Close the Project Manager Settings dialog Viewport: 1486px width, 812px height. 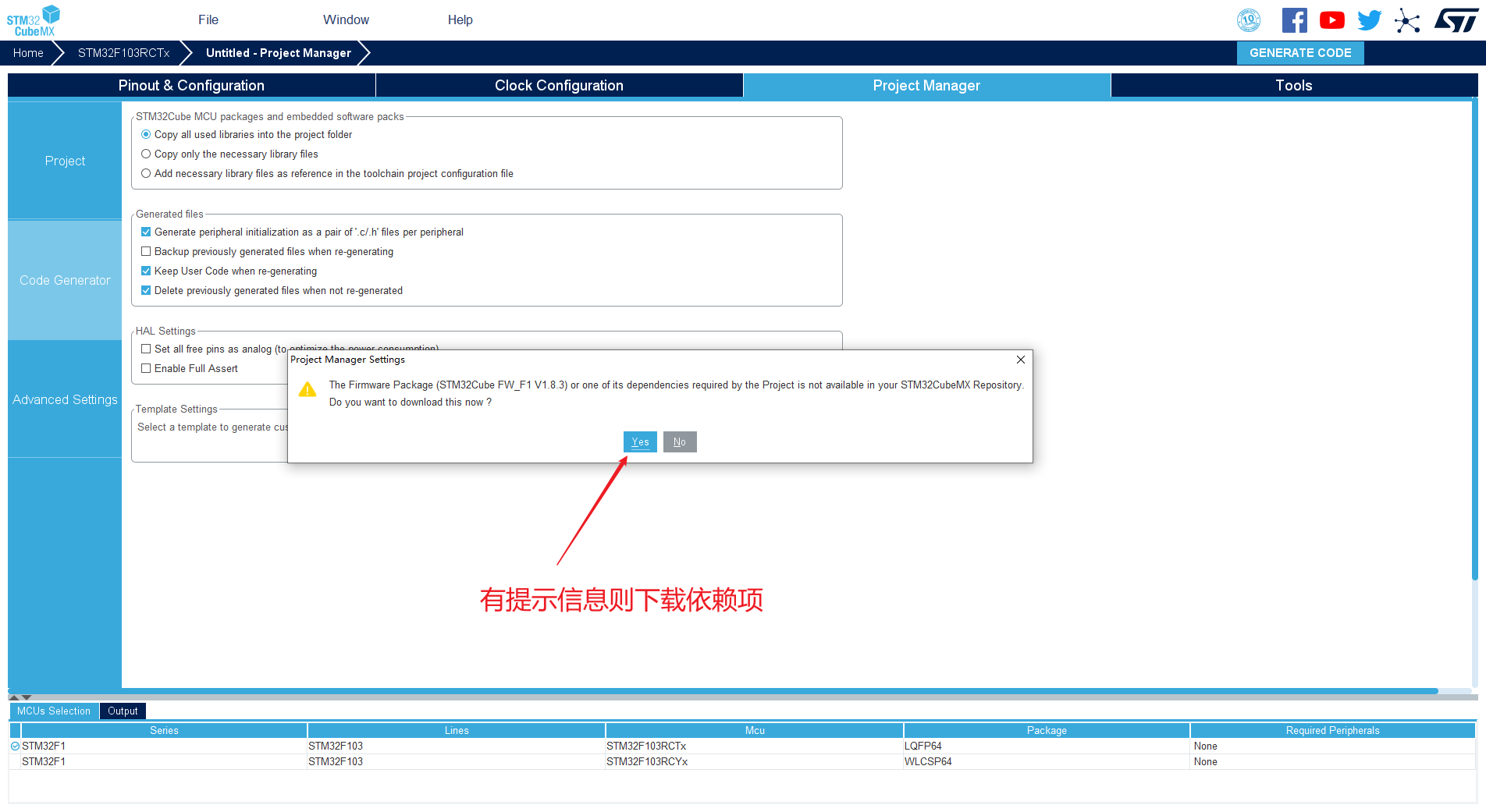point(1020,360)
